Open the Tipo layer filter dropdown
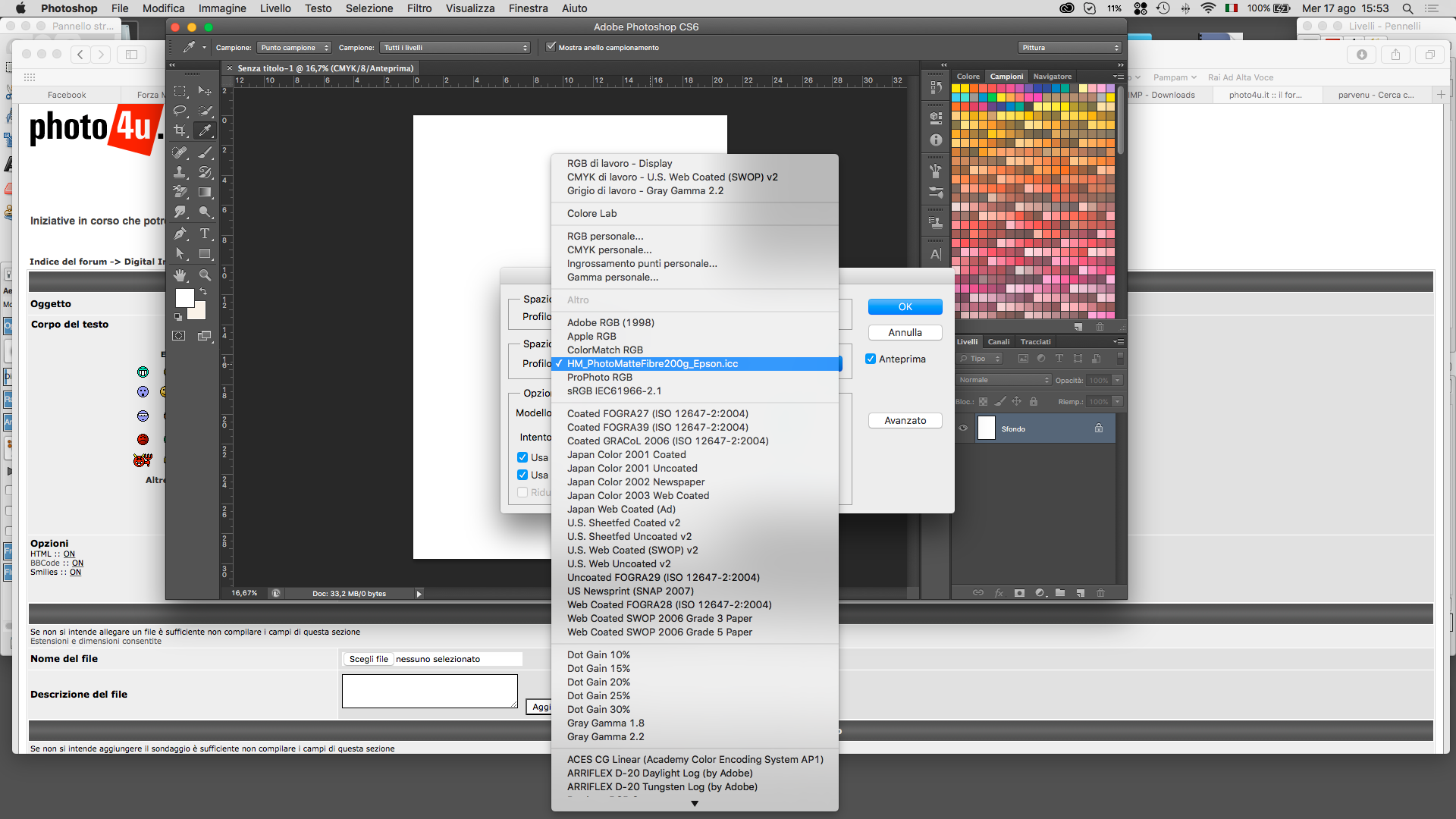Viewport: 1456px width, 819px height. pos(980,359)
